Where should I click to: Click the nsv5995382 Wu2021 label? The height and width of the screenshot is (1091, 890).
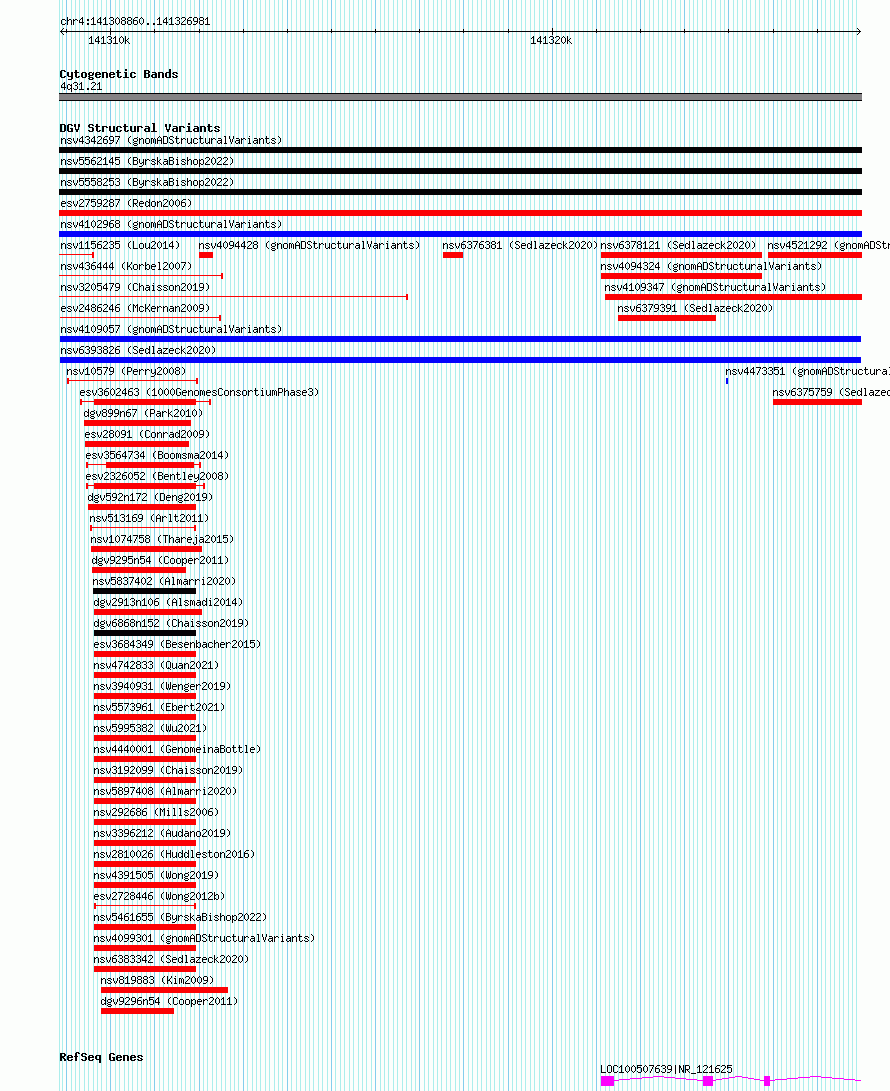tap(150, 728)
